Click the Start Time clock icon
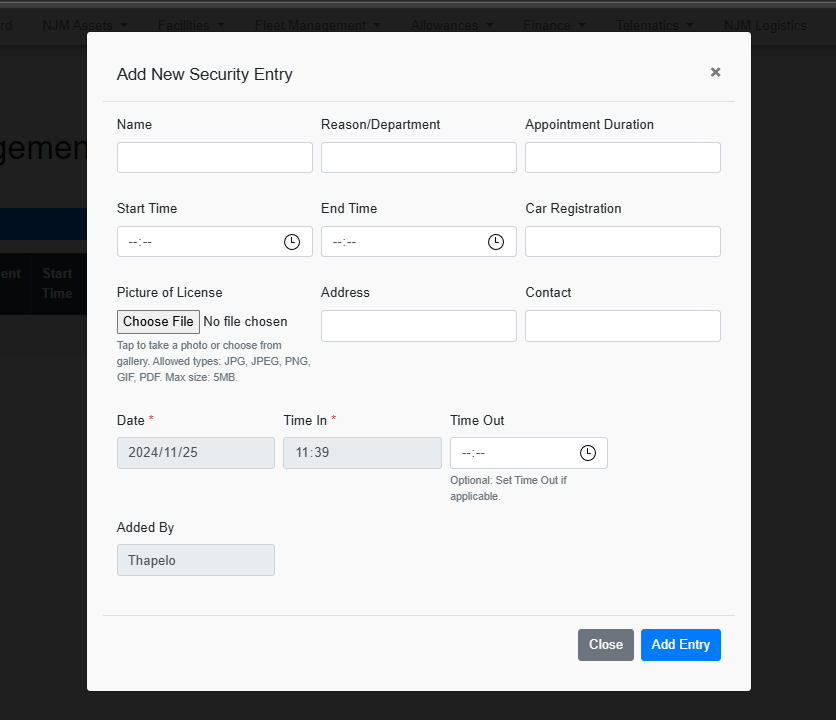The width and height of the screenshot is (836, 720). pos(292,242)
